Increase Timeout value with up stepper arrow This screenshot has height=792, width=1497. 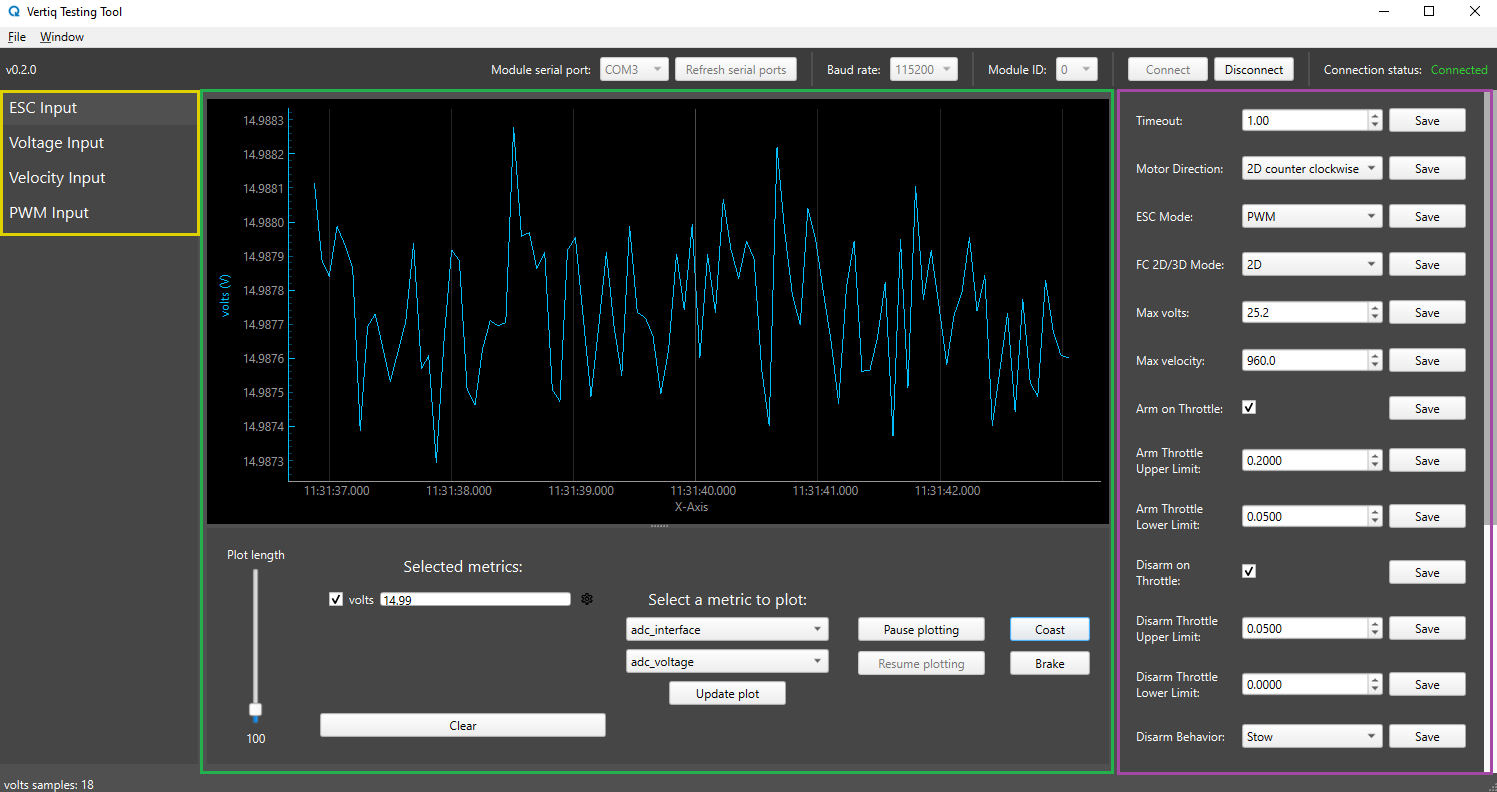coord(1375,115)
